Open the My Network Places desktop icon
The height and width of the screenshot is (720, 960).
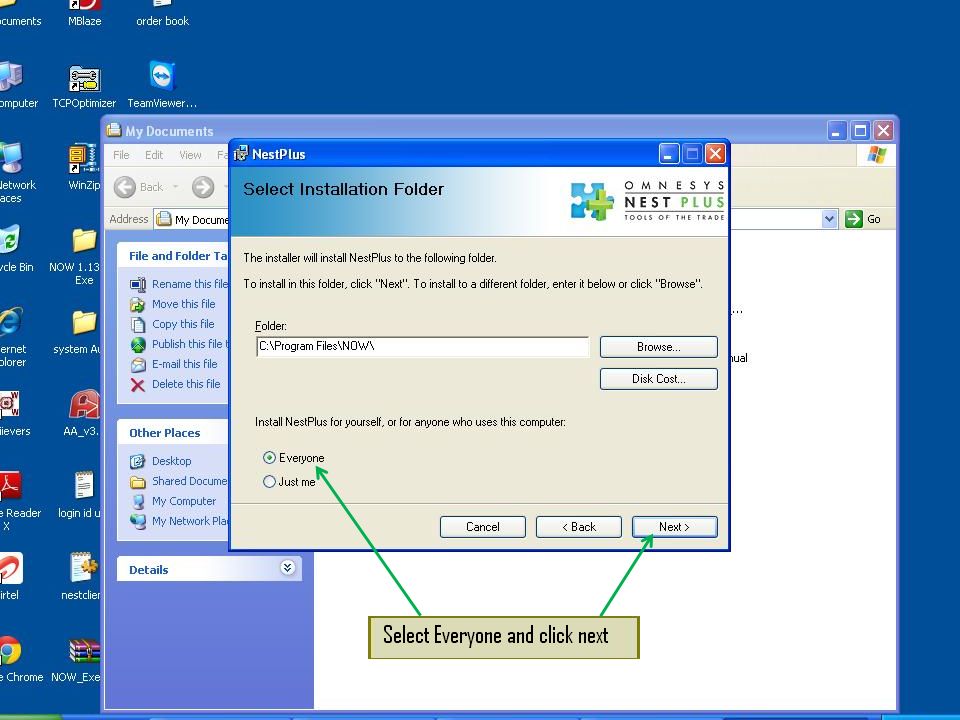(x=11, y=159)
